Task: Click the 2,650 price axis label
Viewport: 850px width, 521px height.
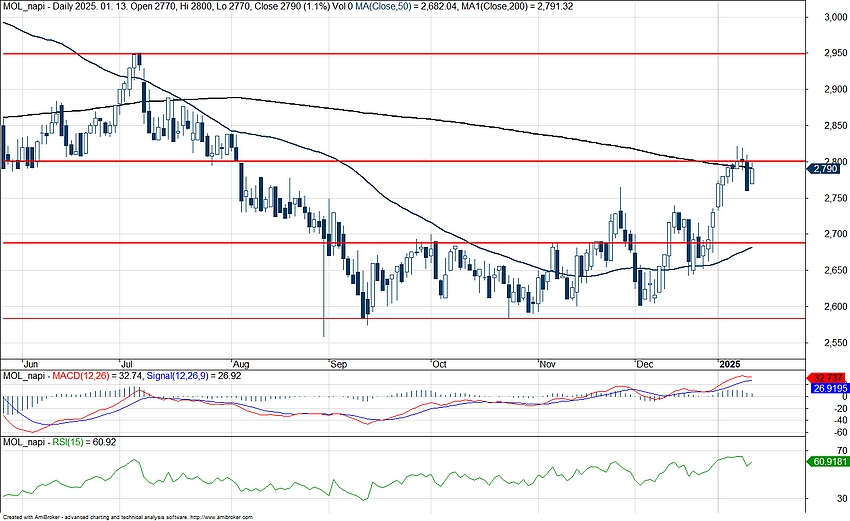Action: click(834, 270)
